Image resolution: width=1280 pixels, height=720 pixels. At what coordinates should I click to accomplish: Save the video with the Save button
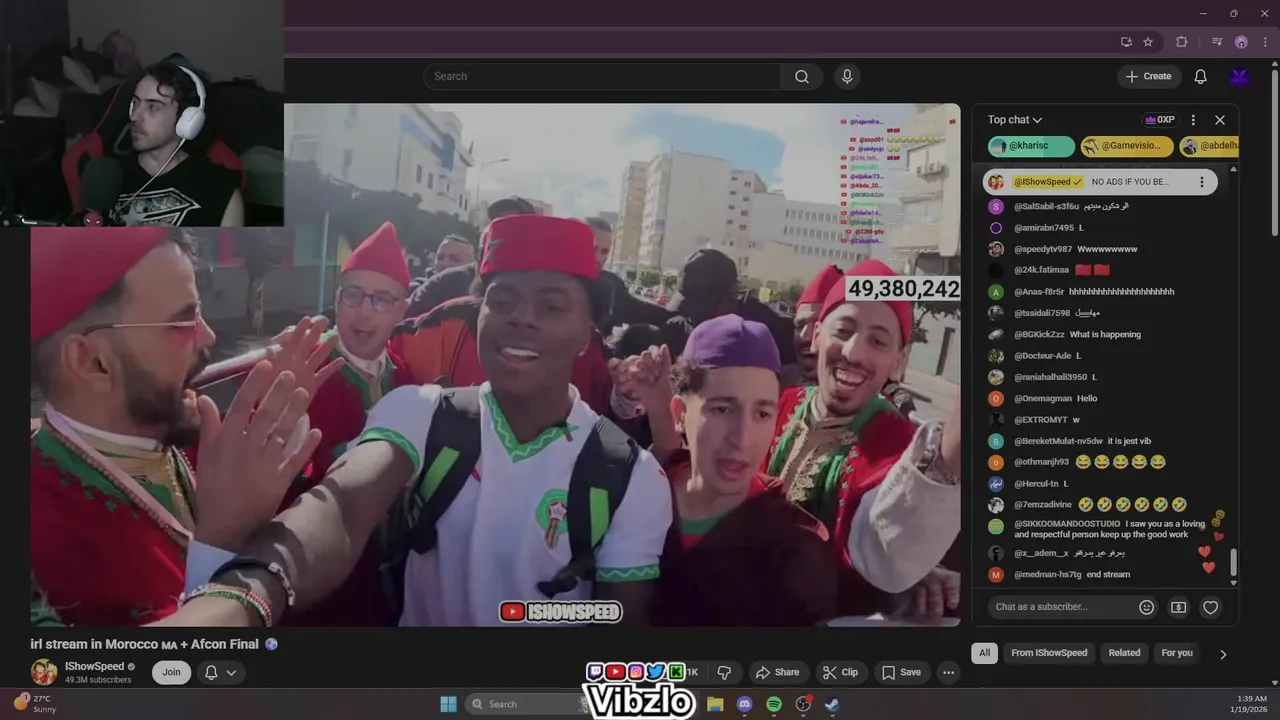pyautogui.click(x=901, y=672)
